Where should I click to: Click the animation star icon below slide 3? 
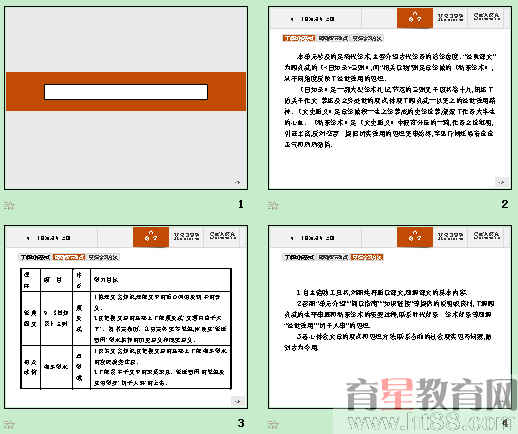(x=9, y=424)
